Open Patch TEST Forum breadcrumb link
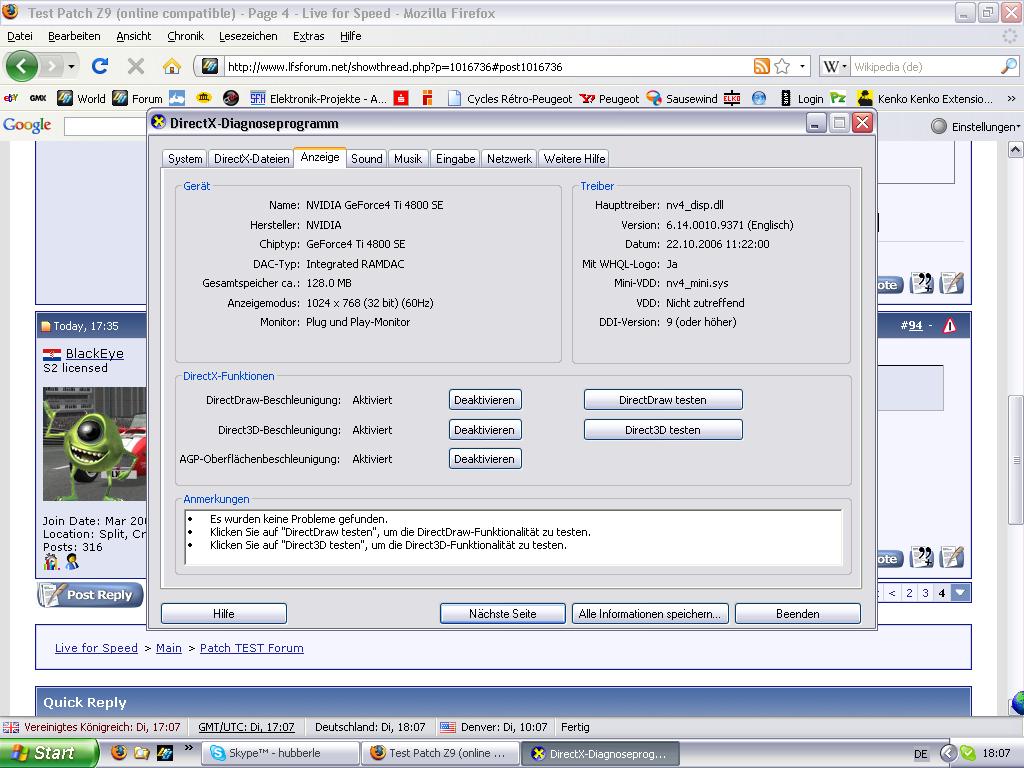Viewport: 1024px width, 768px height. pos(251,648)
